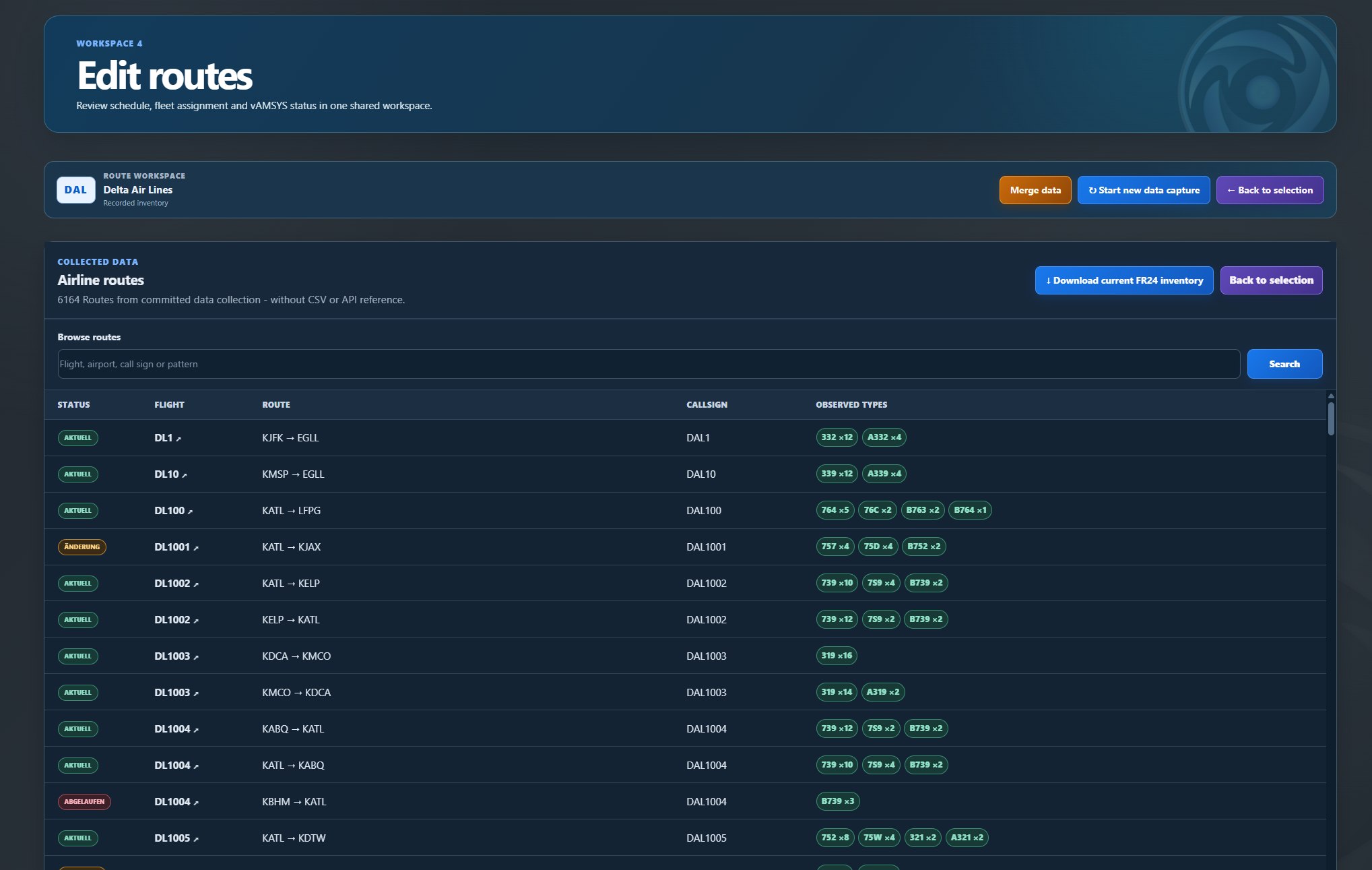
Task: Click the CALLSIGN column header
Action: (x=707, y=405)
